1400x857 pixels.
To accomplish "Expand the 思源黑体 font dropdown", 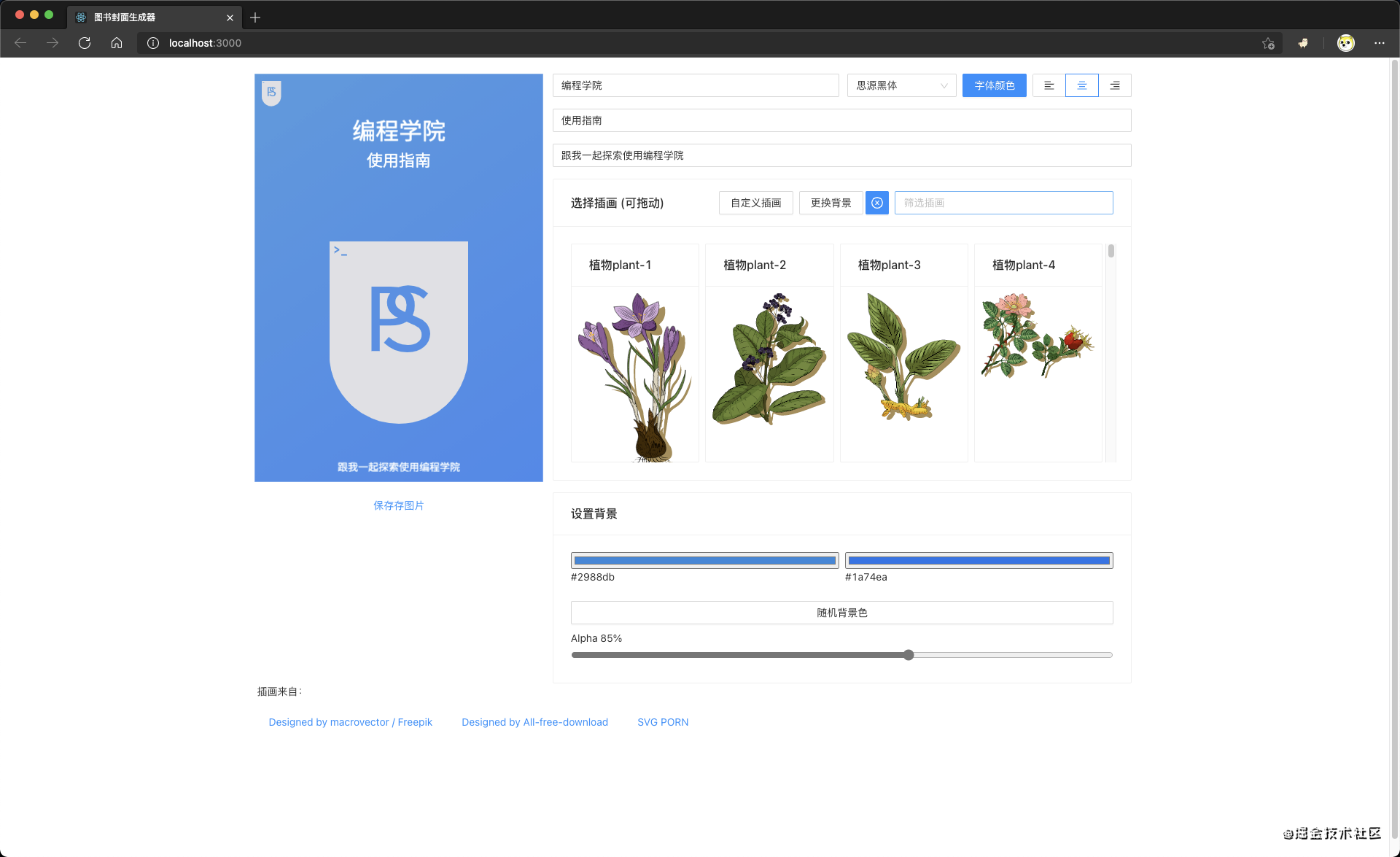I will tap(901, 85).
